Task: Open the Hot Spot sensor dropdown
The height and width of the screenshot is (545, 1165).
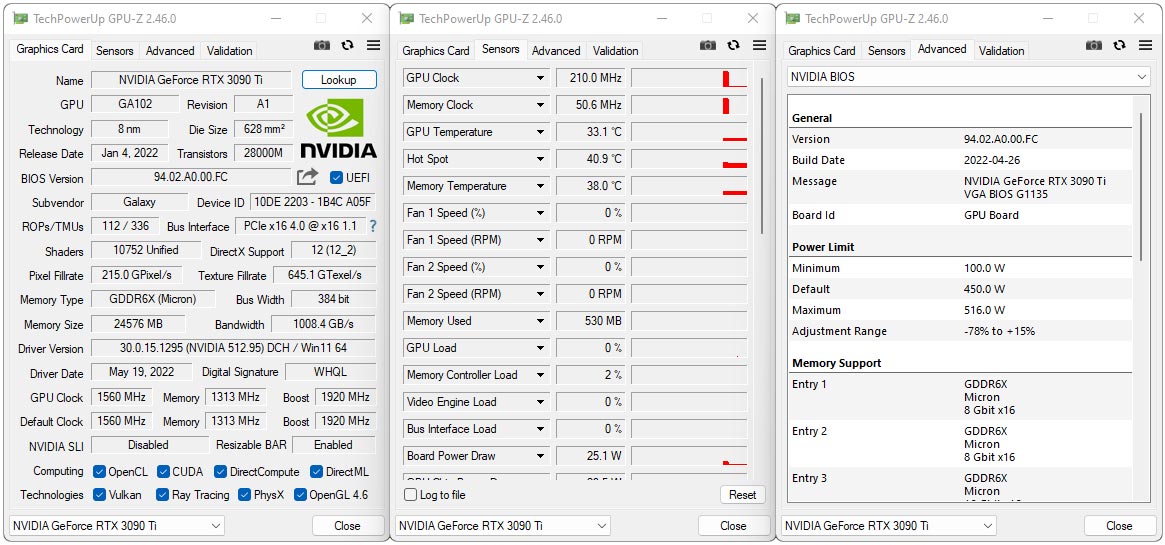Action: pos(540,159)
